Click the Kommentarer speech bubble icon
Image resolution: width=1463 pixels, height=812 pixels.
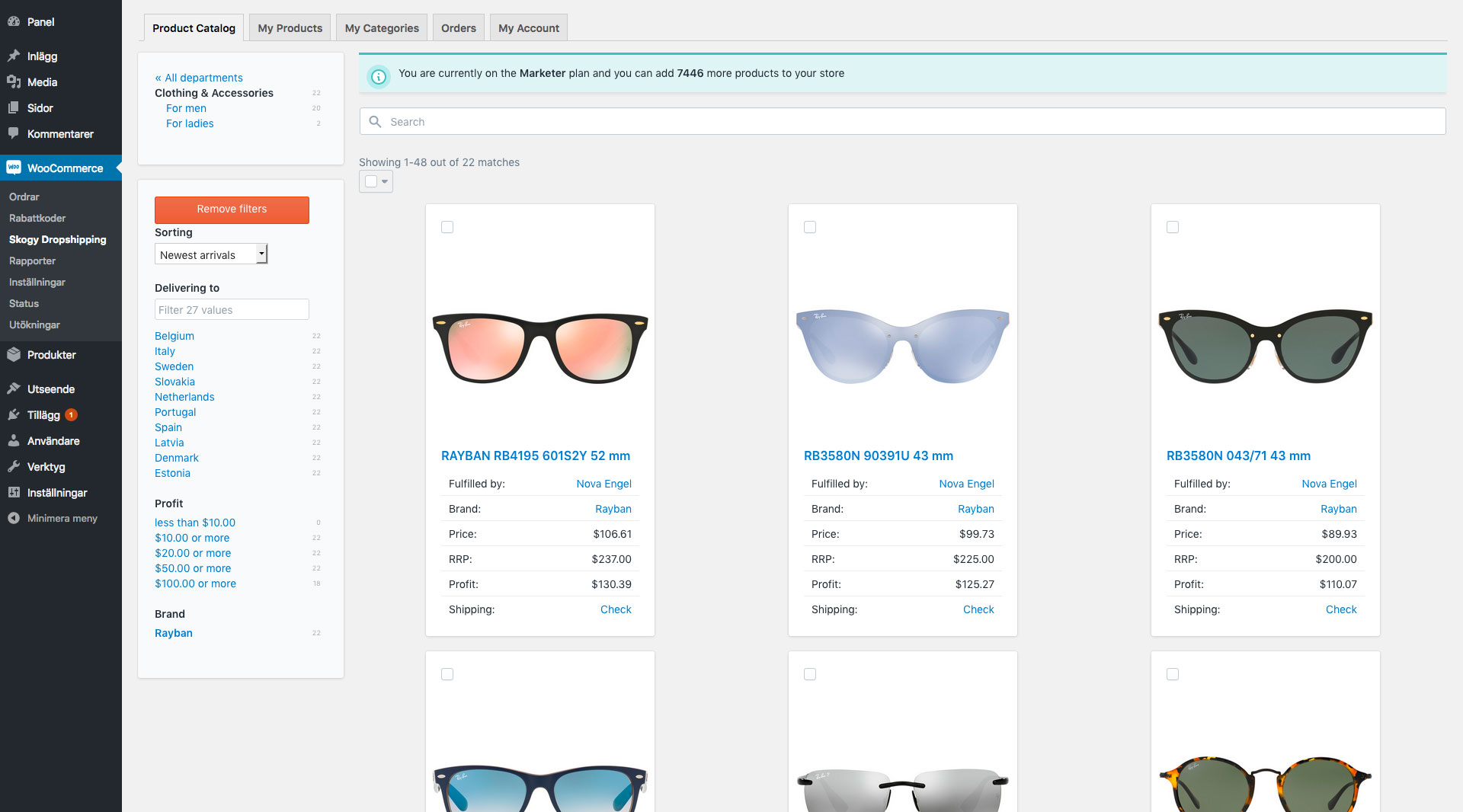pos(14,133)
